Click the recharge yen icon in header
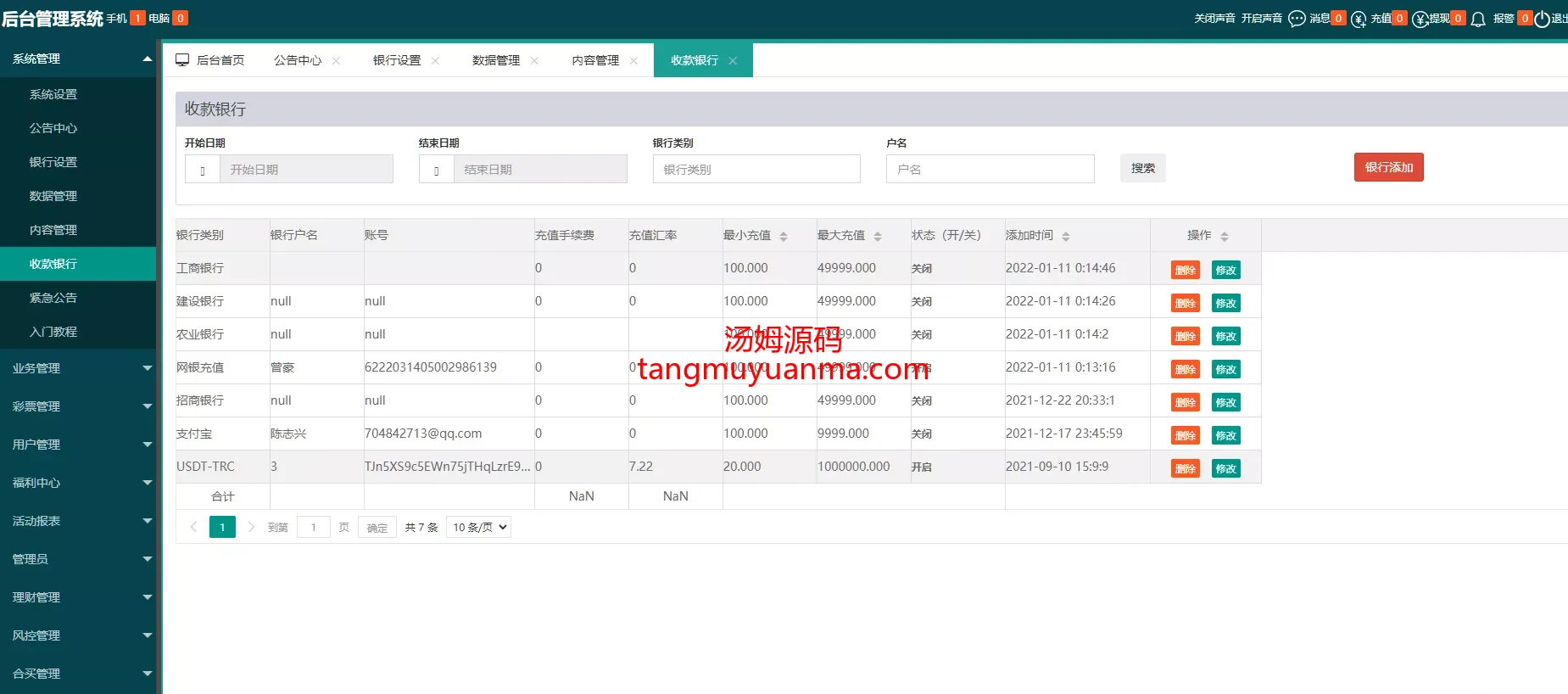The image size is (1568, 694). [1359, 19]
